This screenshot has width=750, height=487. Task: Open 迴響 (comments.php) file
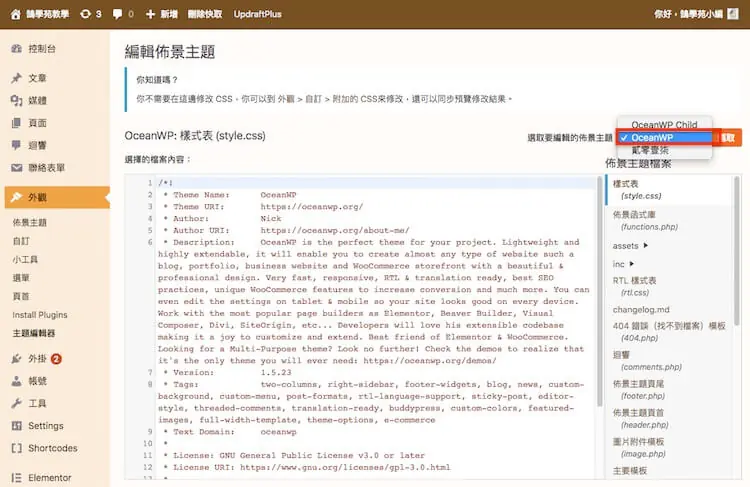tap(647, 361)
